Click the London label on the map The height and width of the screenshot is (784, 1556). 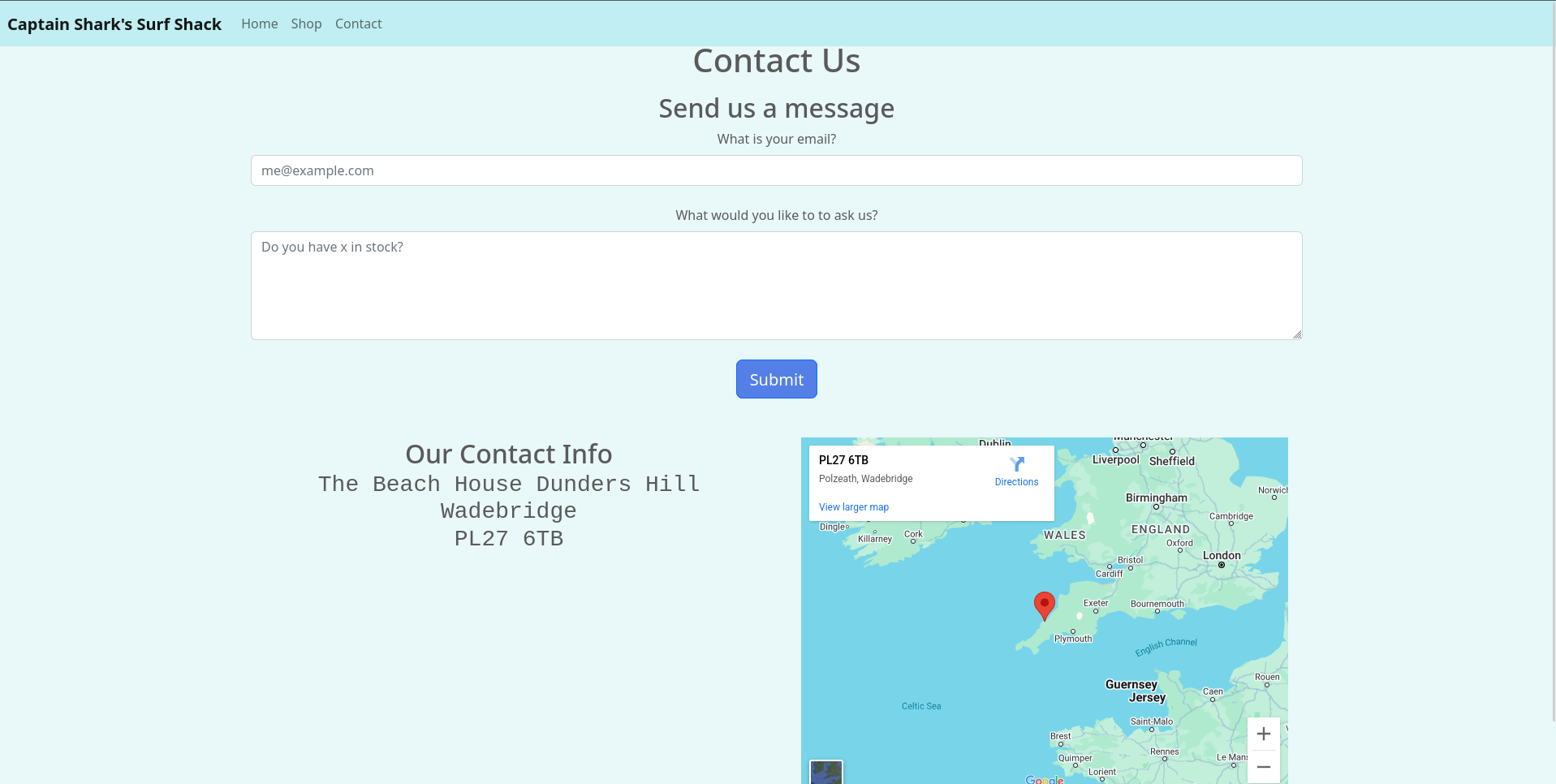1221,556
